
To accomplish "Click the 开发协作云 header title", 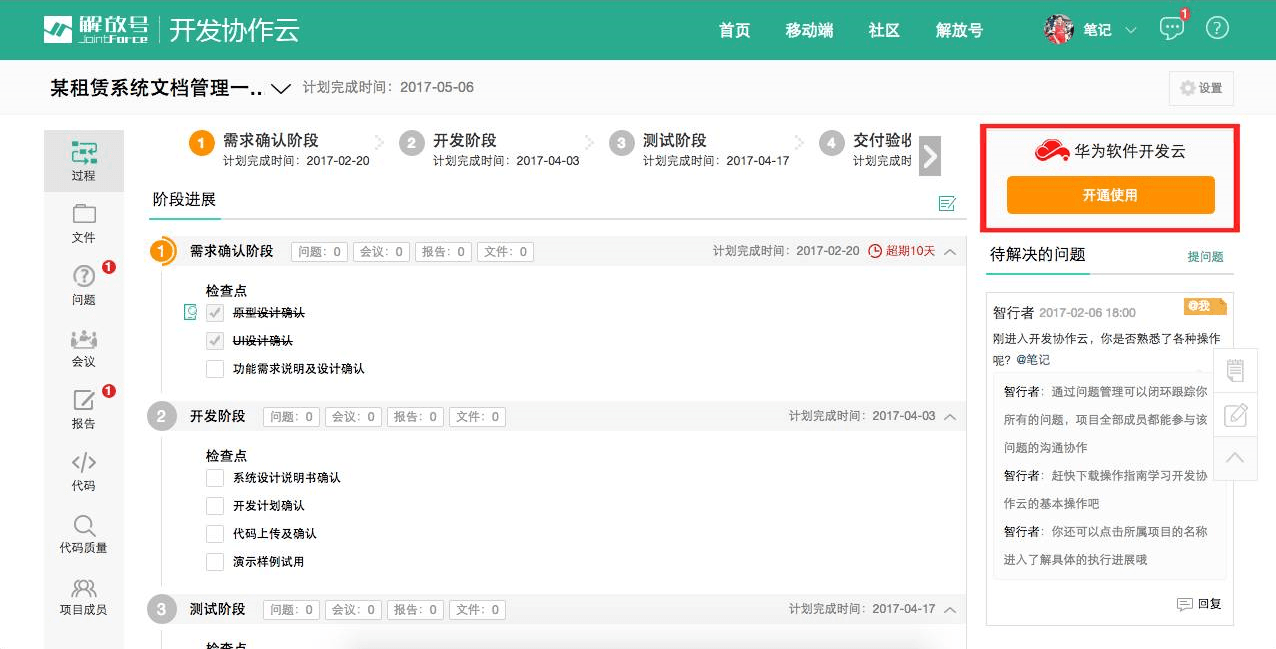I will pyautogui.click(x=234, y=30).
